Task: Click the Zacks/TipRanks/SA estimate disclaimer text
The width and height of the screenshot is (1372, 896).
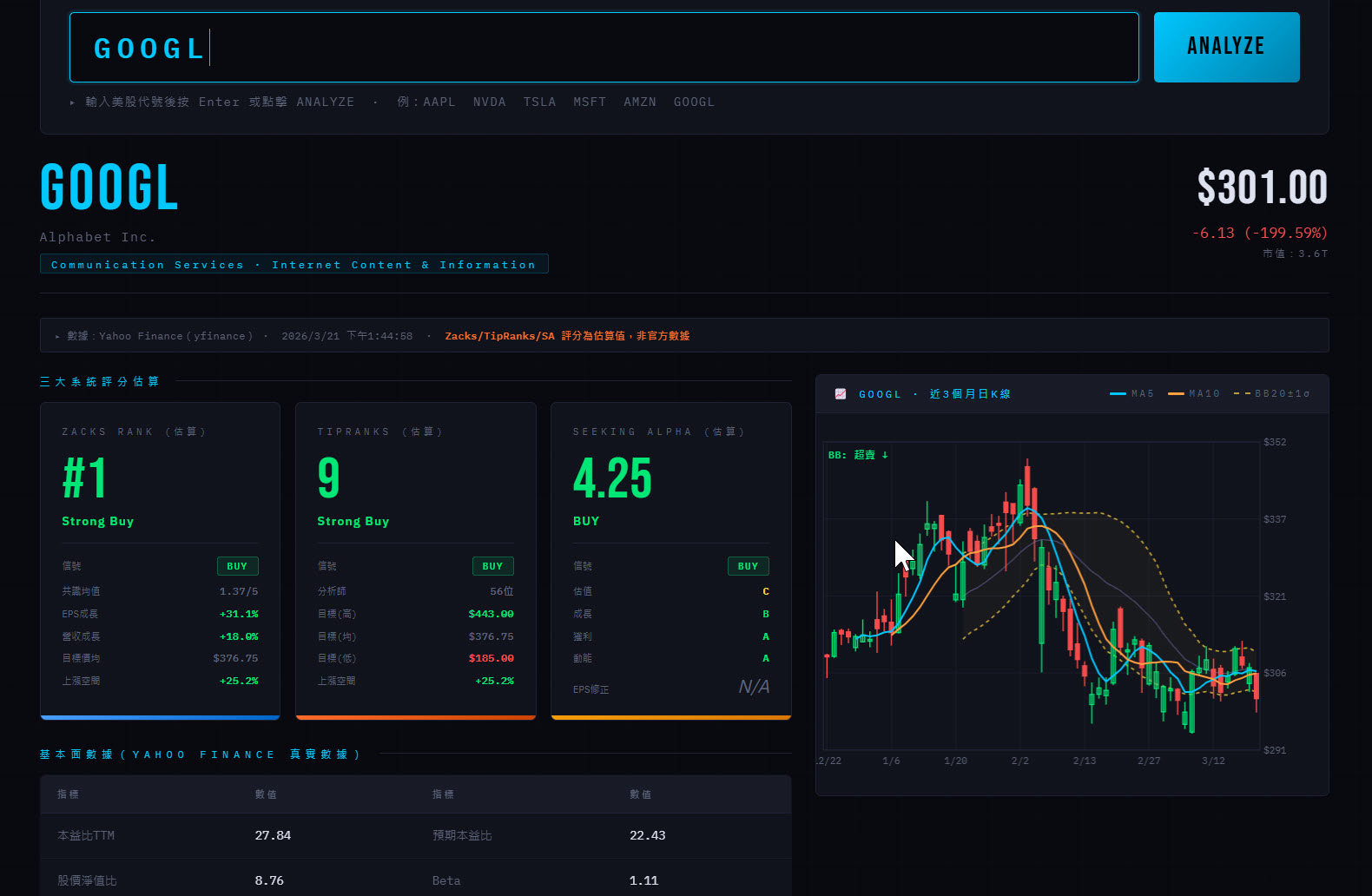Action: 567,336
